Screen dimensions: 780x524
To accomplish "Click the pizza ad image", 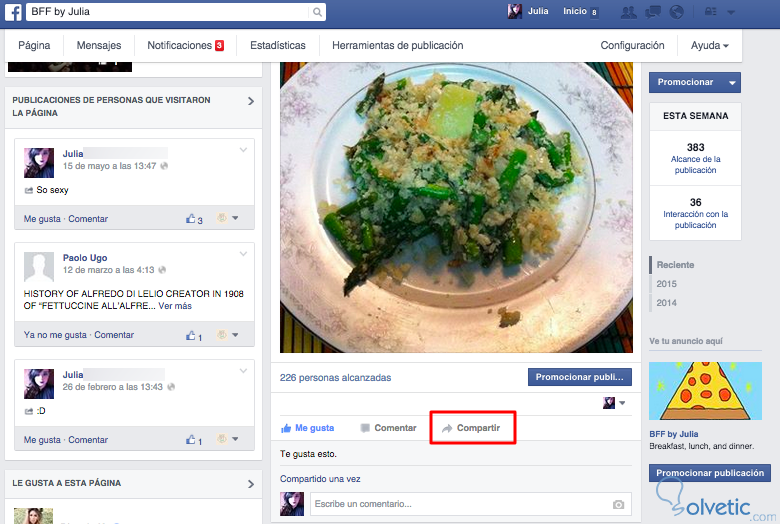I will (x=705, y=391).
